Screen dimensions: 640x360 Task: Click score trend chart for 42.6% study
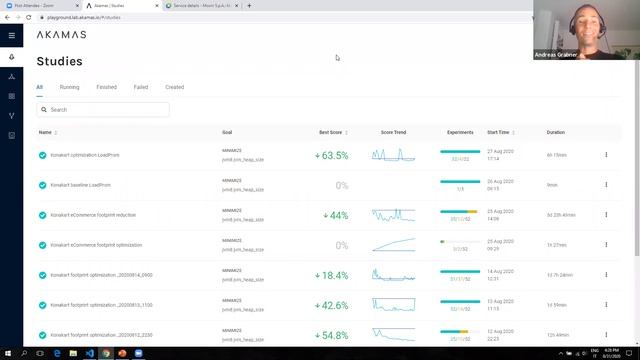(393, 305)
